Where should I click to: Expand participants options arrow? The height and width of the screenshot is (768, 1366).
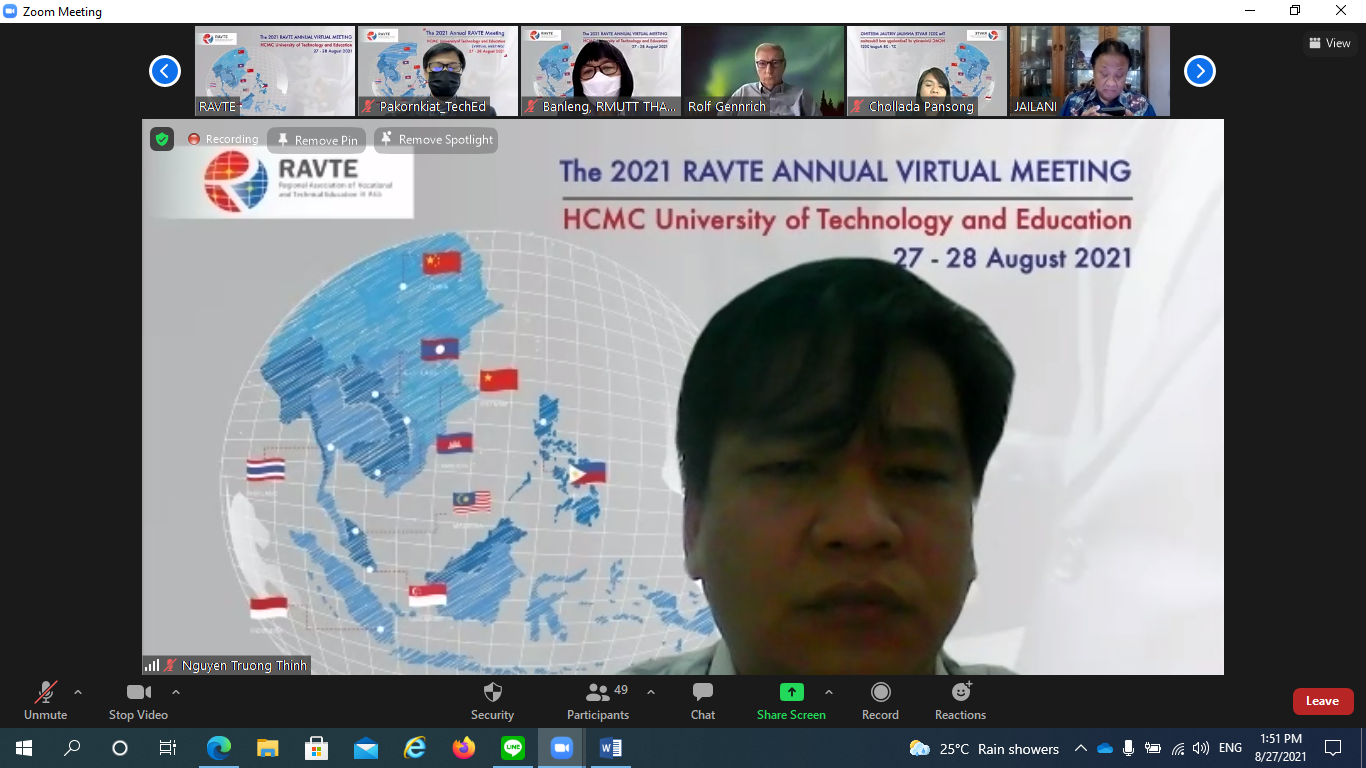651,692
